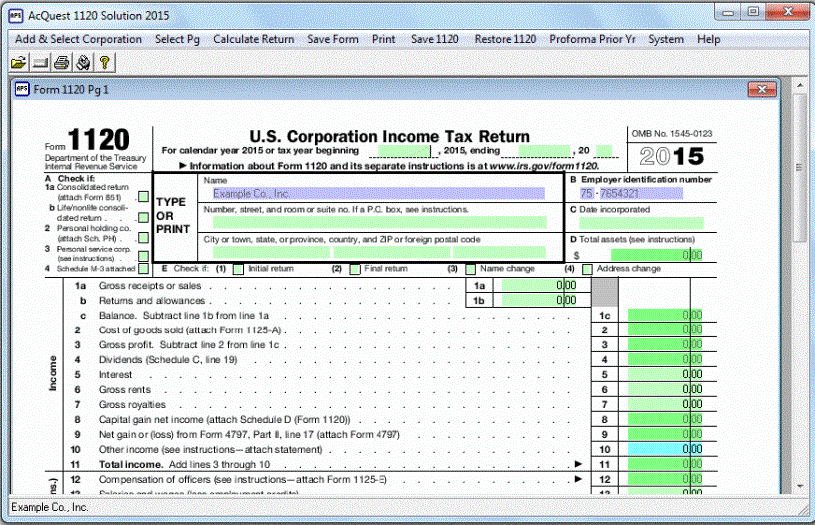Image resolution: width=815 pixels, height=525 pixels.
Task: Click the print preview toolbar icon
Action: [83, 63]
